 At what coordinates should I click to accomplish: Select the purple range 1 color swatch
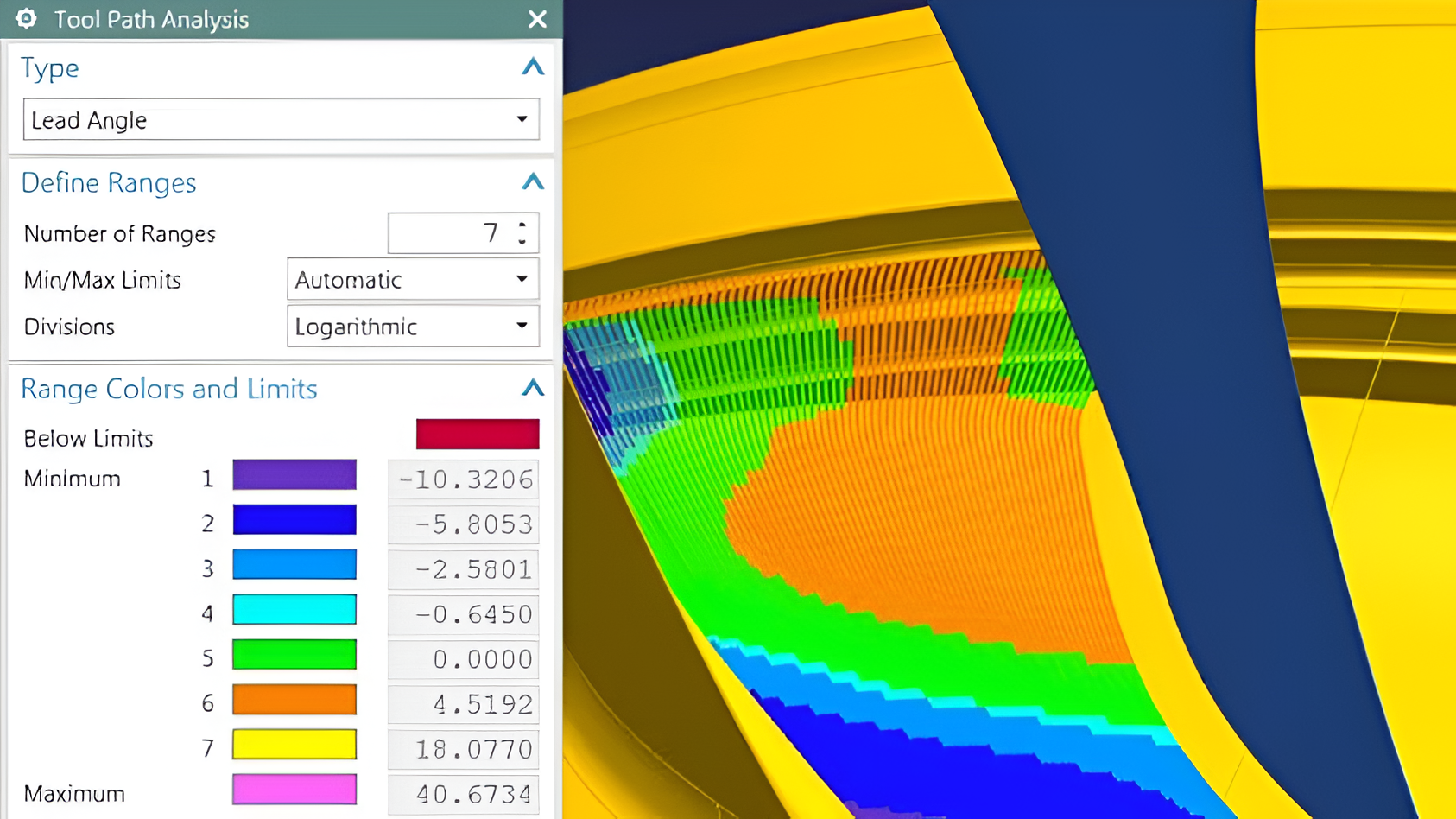pyautogui.click(x=294, y=475)
